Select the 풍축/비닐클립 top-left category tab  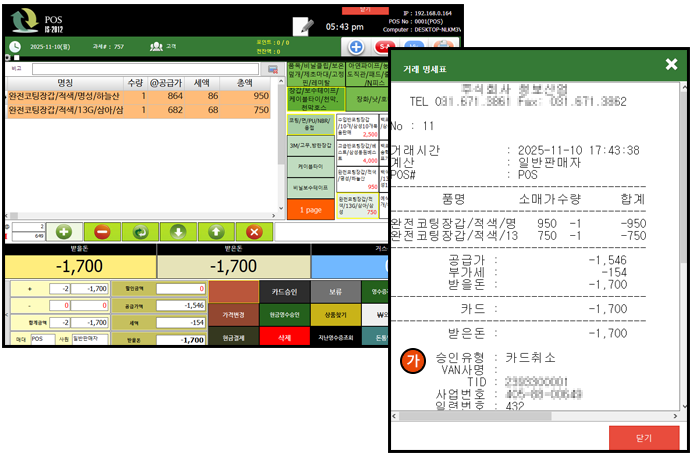click(316, 74)
